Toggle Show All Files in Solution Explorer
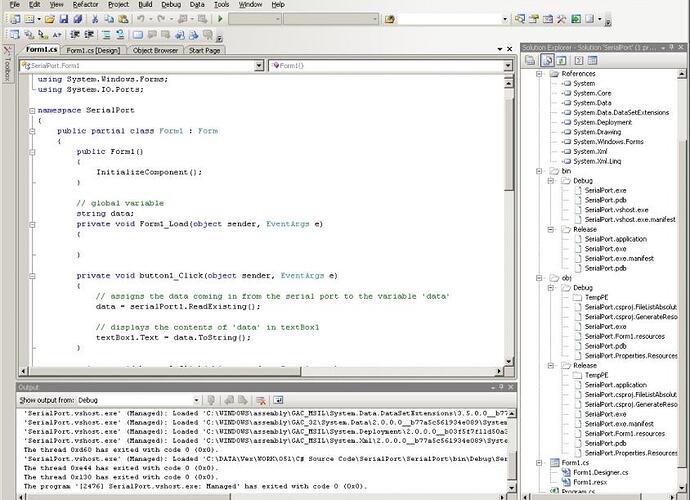The image size is (690, 500). [547, 61]
